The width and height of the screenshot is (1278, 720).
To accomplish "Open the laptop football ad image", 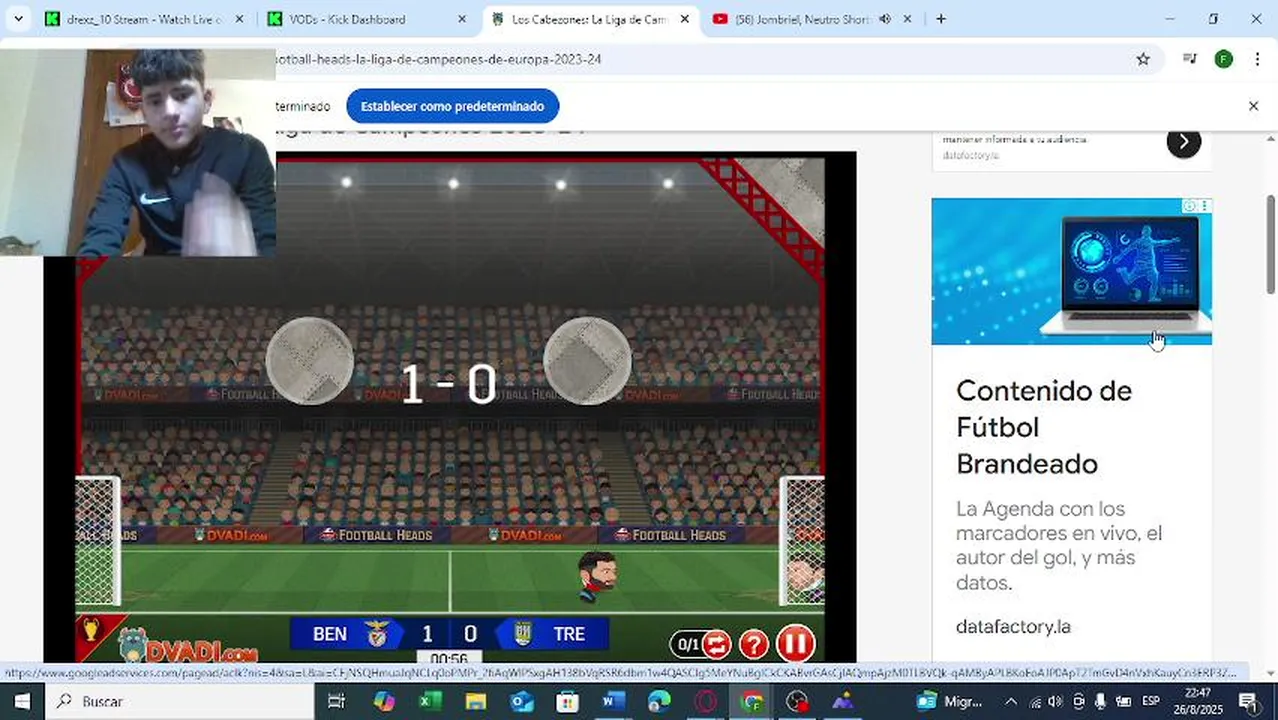I will [1071, 271].
